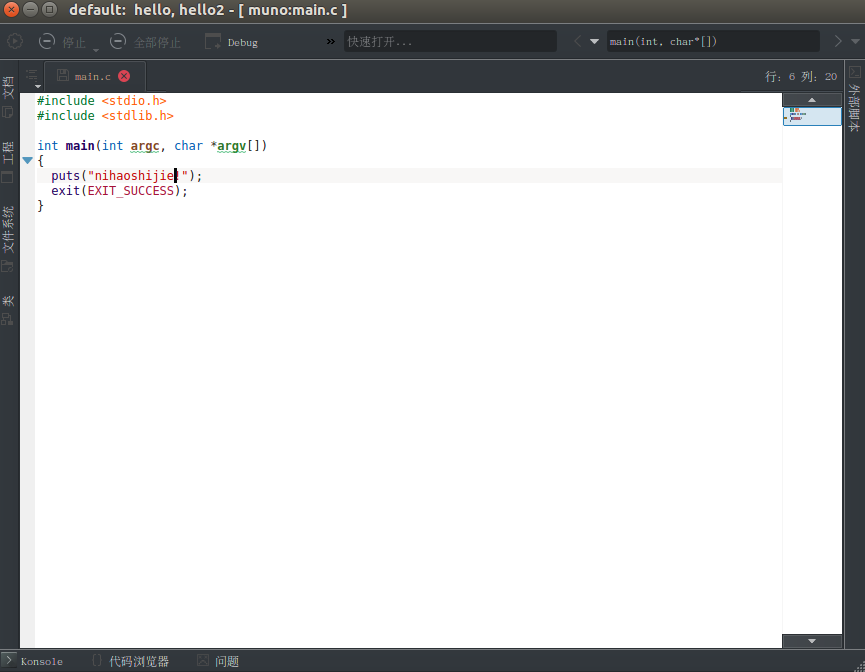Click the save icon on main.c tab
The image size is (865, 672).
coord(63,76)
